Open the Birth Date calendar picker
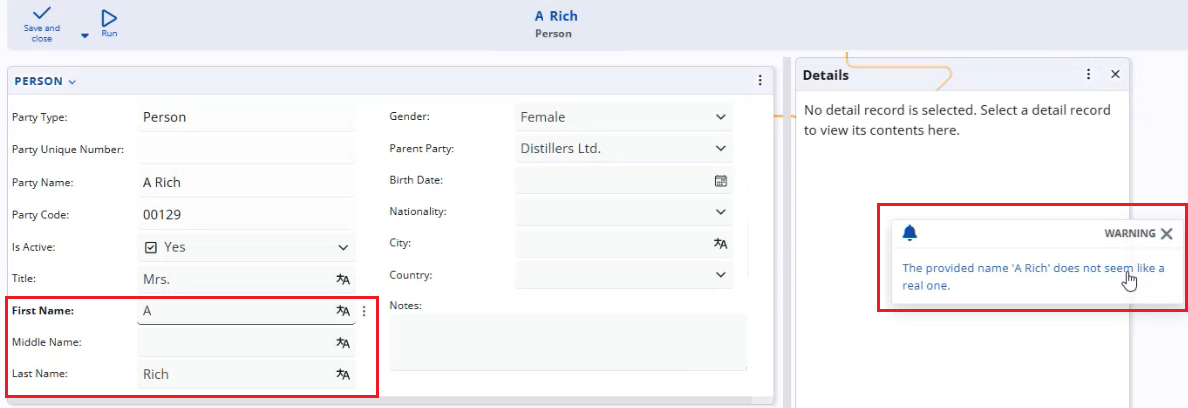The image size is (1188, 408). pyautogui.click(x=720, y=181)
